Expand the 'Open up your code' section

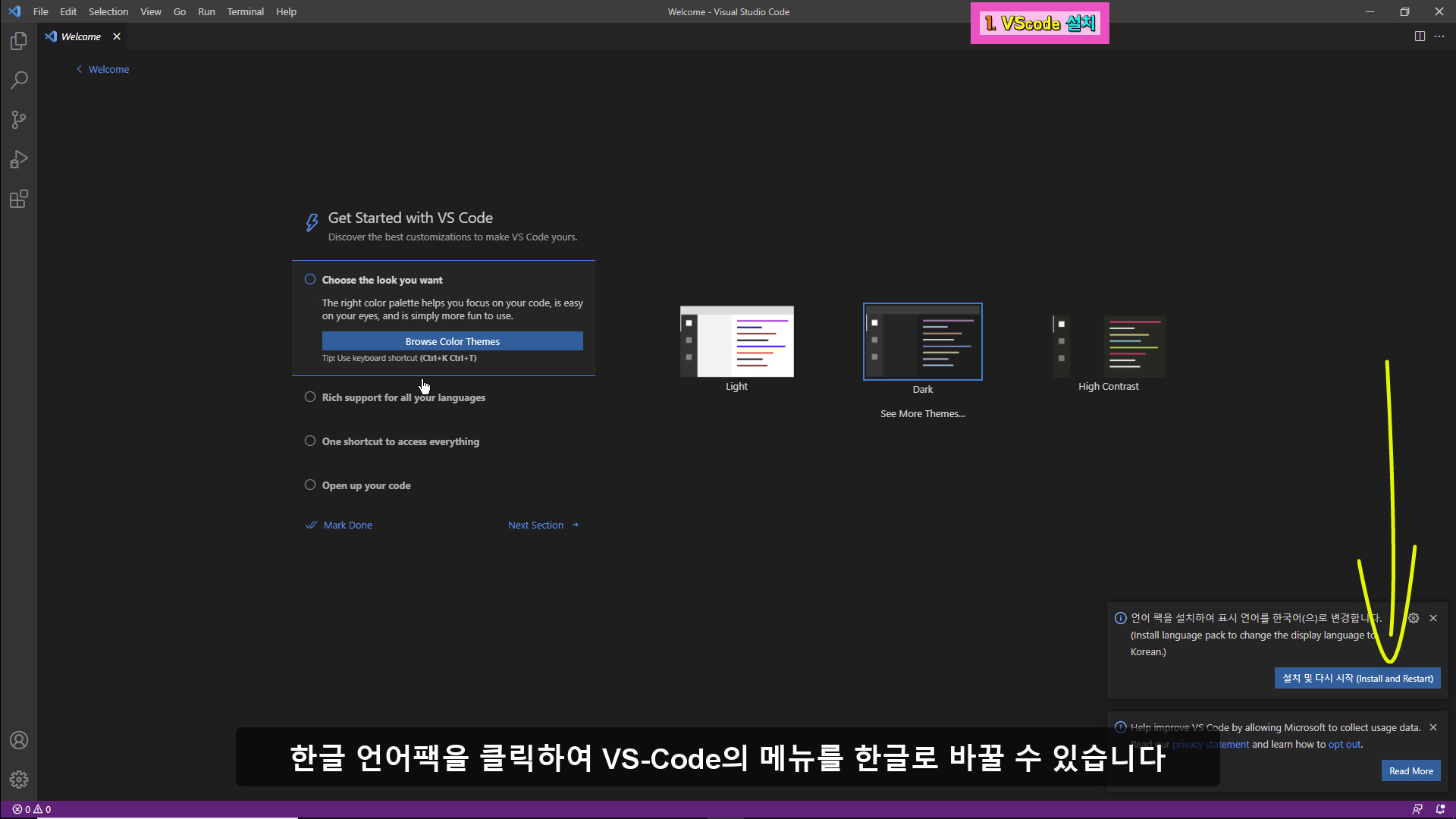coord(366,485)
